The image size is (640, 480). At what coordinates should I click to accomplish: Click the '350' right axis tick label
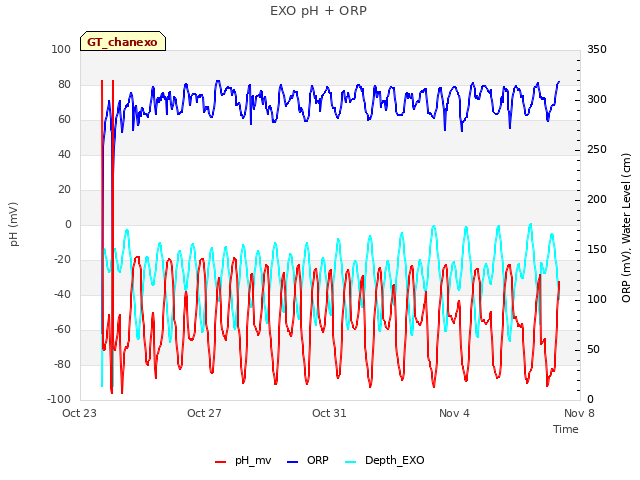click(597, 49)
